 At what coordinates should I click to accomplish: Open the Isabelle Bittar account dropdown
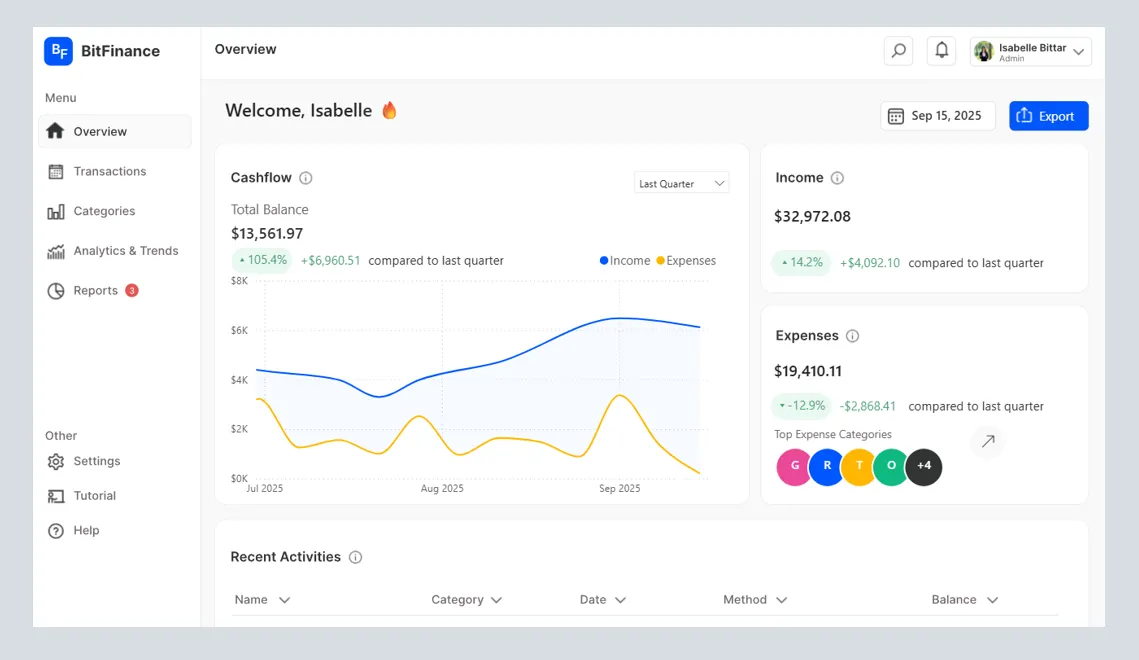(x=1030, y=51)
